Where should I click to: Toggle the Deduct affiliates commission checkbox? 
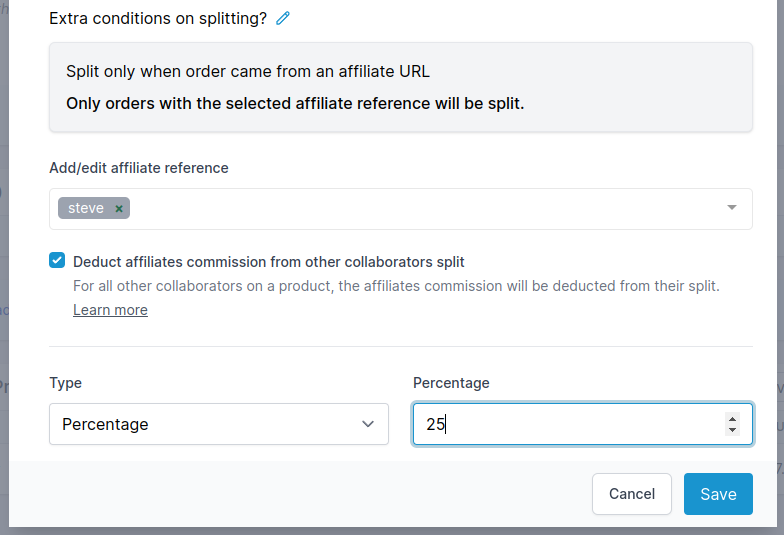(57, 261)
